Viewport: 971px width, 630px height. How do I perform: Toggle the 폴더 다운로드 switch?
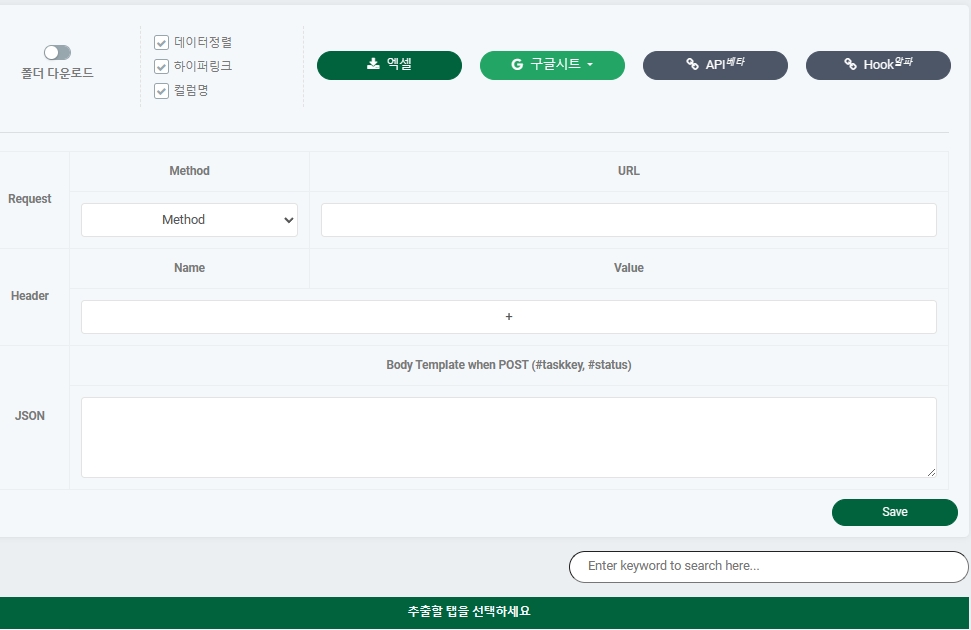coord(57,52)
